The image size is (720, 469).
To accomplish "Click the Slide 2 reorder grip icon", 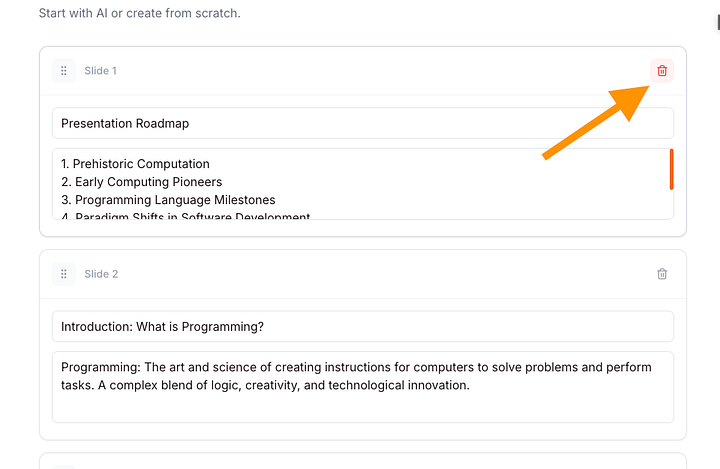I will (64, 274).
